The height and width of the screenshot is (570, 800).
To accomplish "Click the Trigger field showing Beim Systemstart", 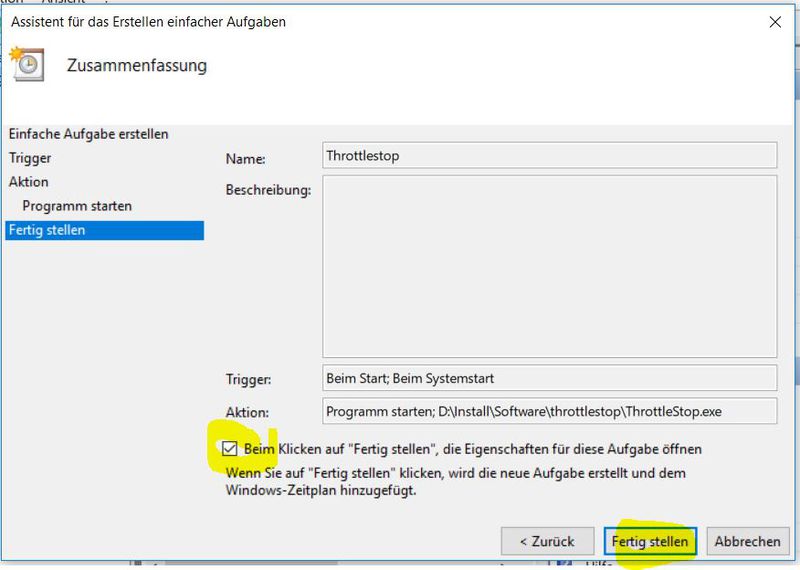I will pyautogui.click(x=549, y=378).
